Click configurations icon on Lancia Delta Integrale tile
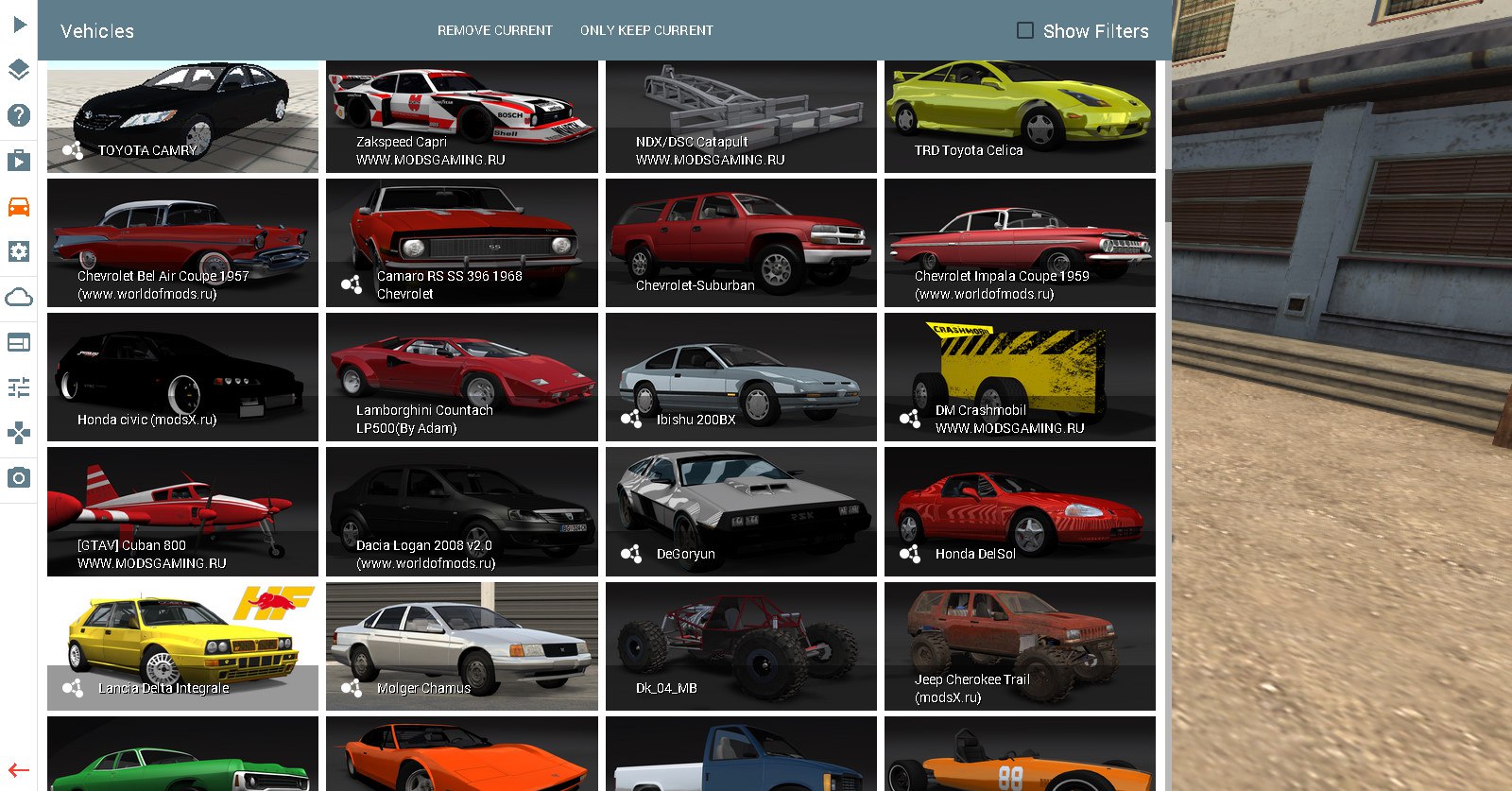The width and height of the screenshot is (1512, 791). point(73,688)
